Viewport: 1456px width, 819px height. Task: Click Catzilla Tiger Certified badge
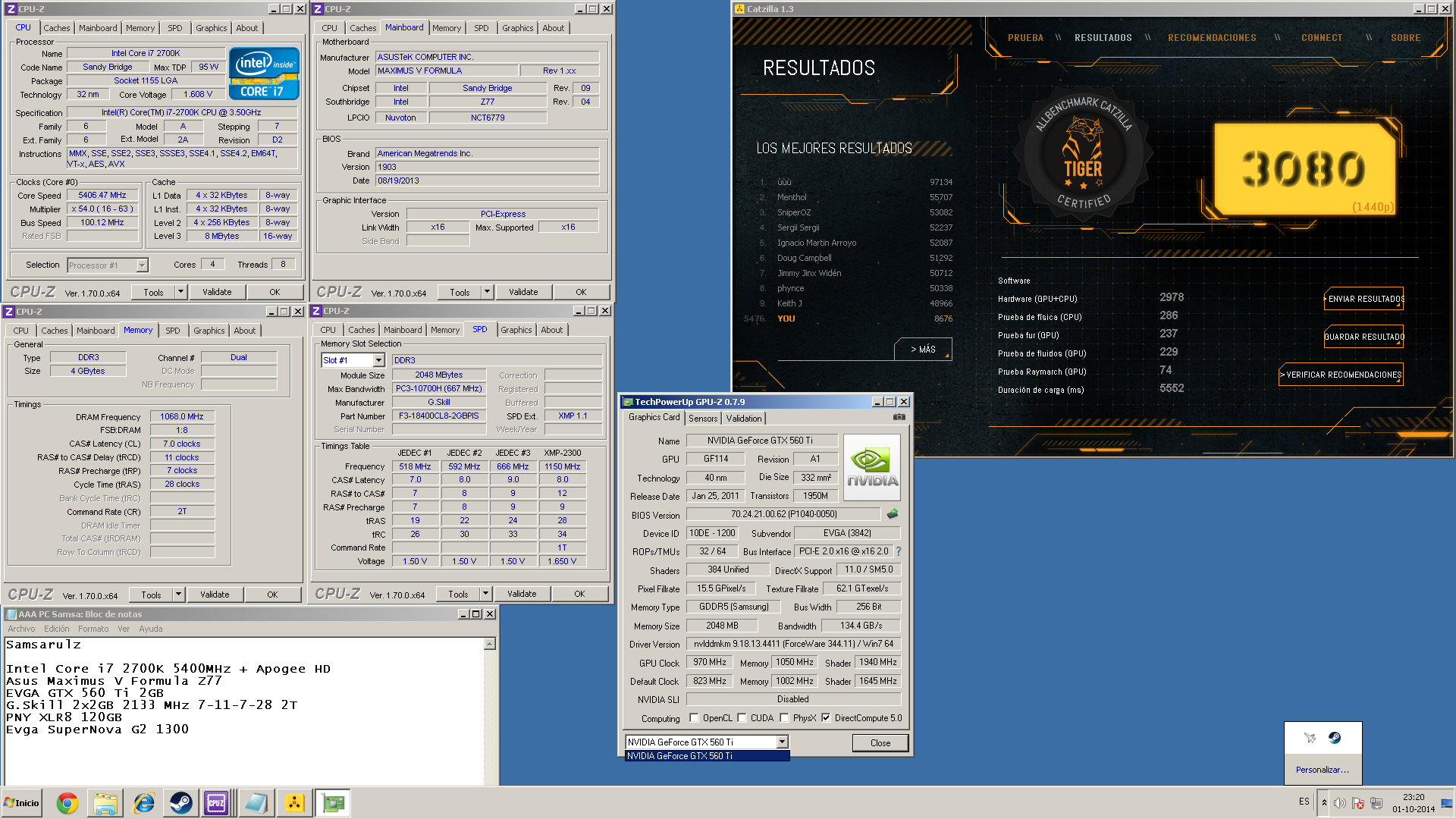1083,154
